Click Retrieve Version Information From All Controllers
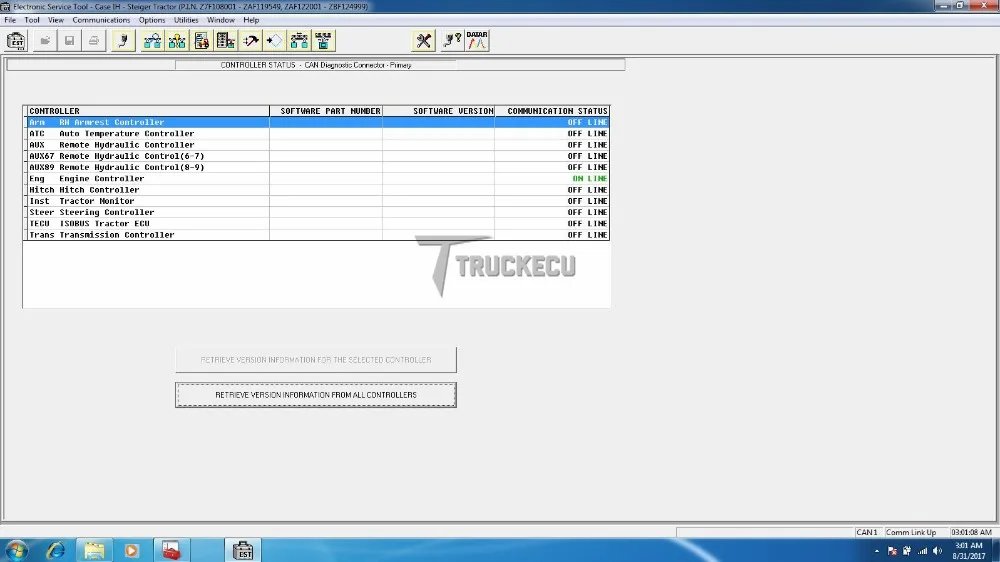 coord(316,395)
